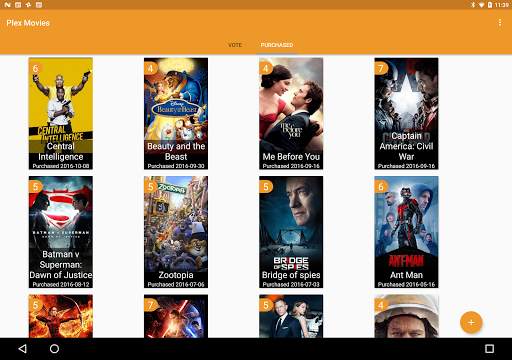This screenshot has width=512, height=360.
Task: Tap the Android home circle icon
Action: 54,349
